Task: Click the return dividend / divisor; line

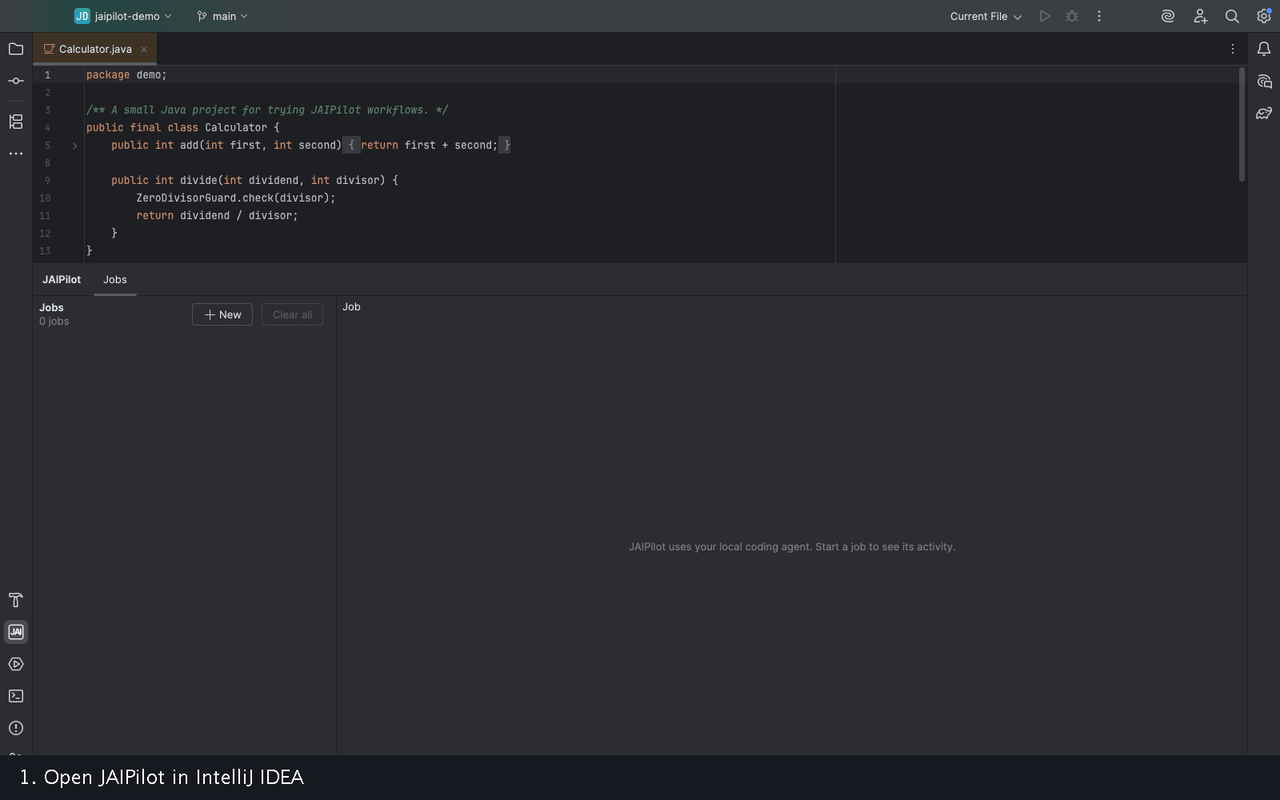Action: click(217, 215)
